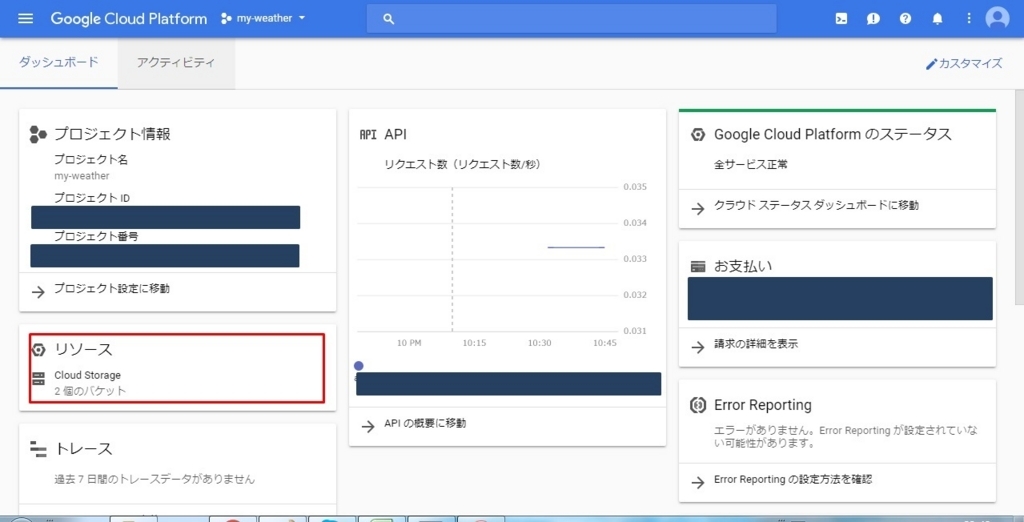This screenshot has width=1024, height=522.
Task: Click the 2 個のバケット text
Action: (90, 391)
